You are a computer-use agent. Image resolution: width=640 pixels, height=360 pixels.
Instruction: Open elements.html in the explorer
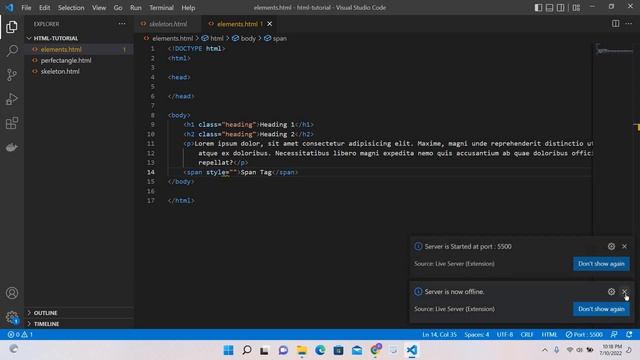point(79,49)
